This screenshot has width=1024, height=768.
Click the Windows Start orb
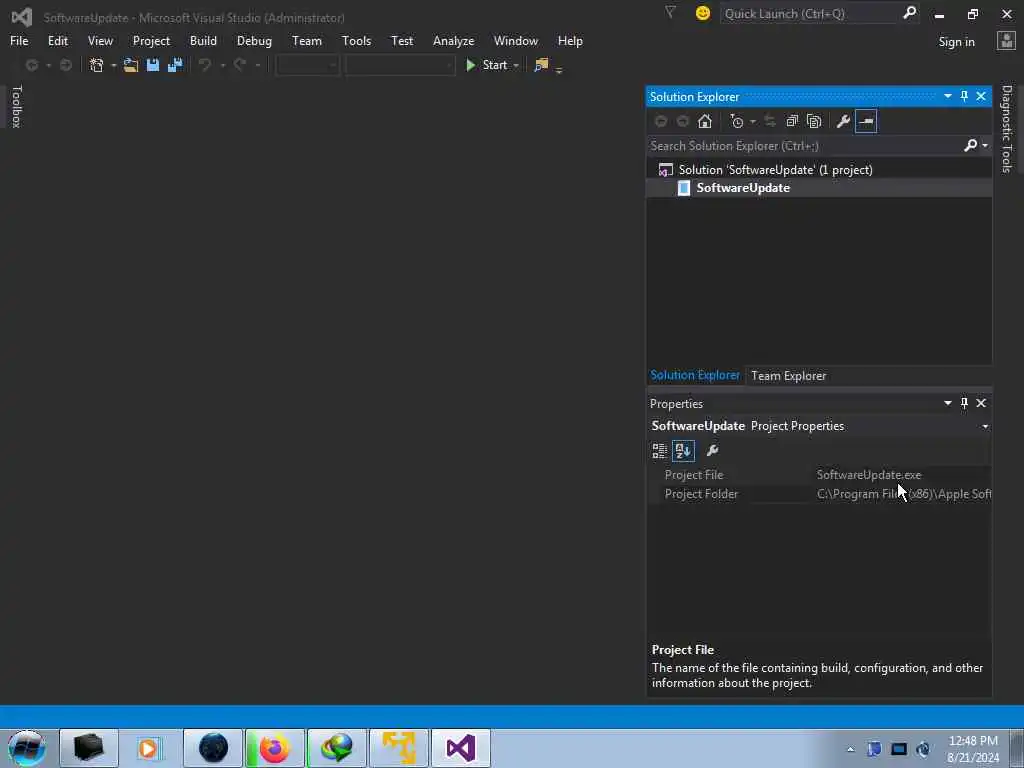click(27, 748)
